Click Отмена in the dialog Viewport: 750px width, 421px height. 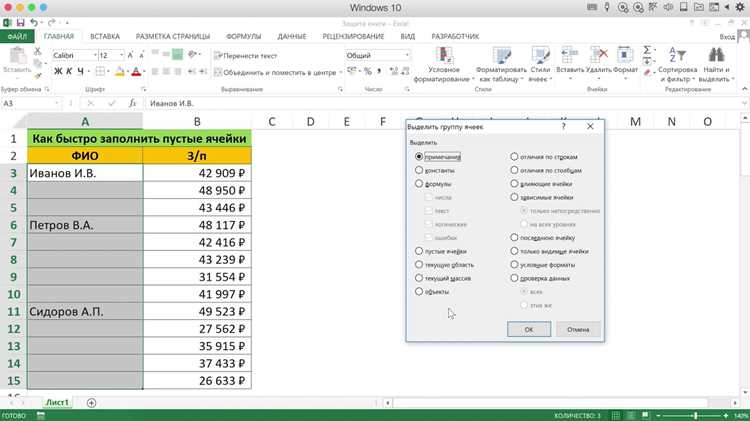pos(578,329)
